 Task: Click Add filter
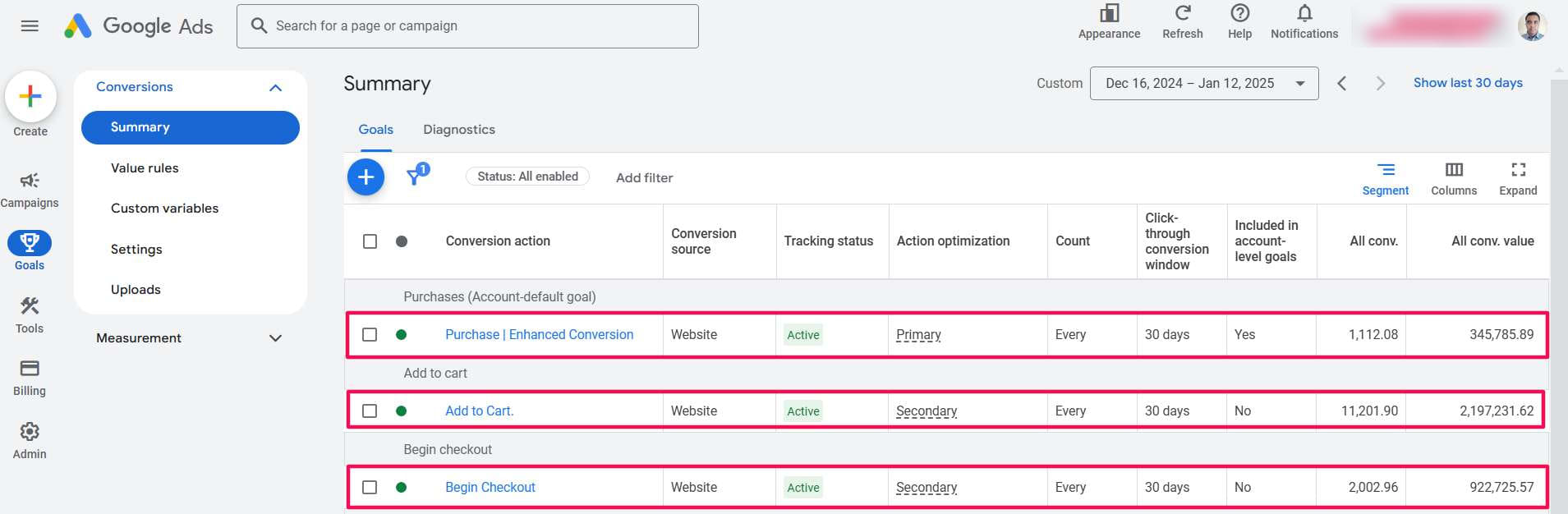coord(644,177)
